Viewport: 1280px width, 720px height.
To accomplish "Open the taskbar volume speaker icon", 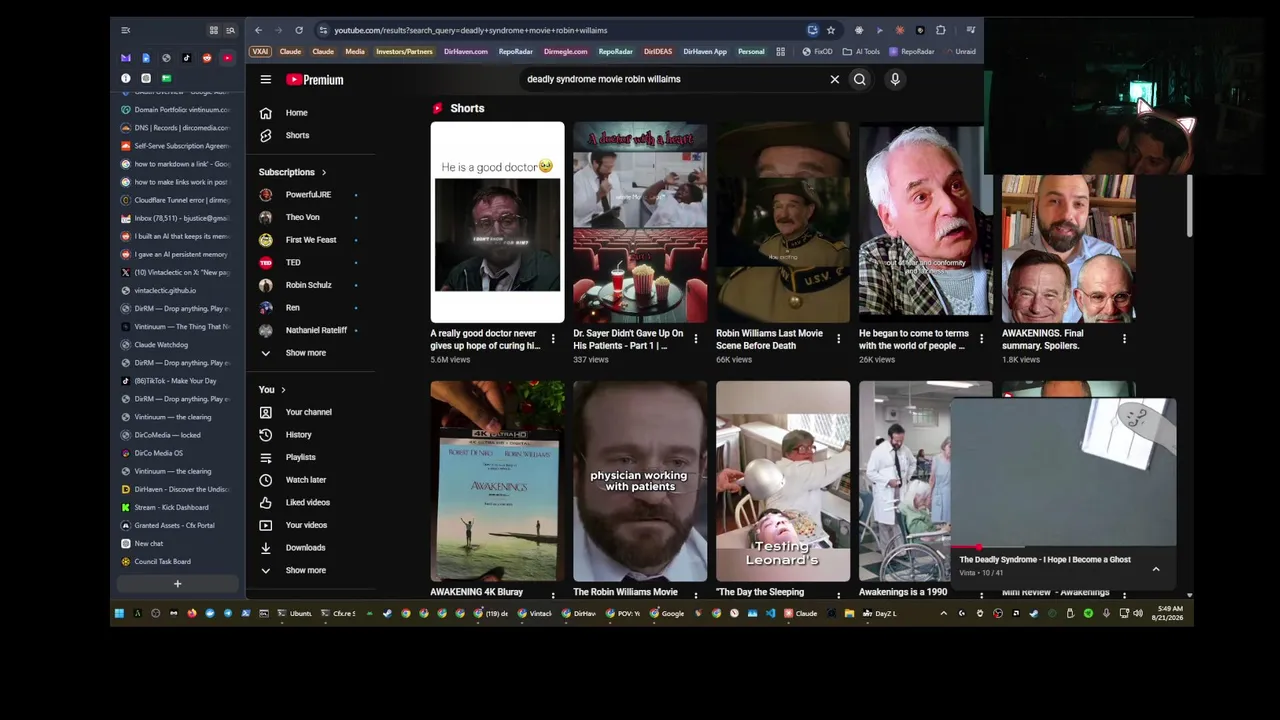I will [1138, 613].
